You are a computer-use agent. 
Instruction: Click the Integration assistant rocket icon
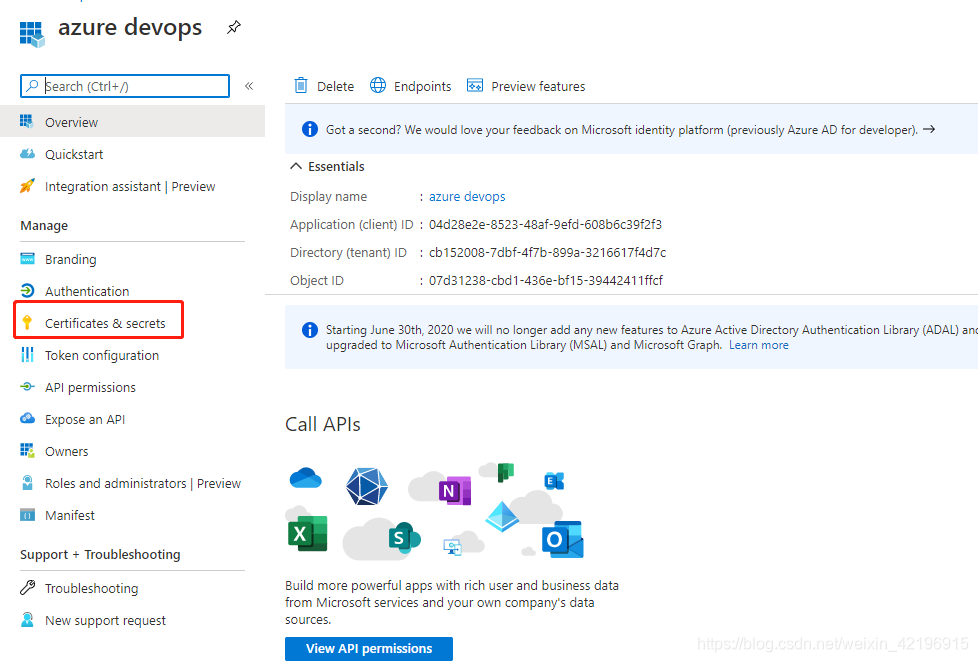[x=27, y=186]
